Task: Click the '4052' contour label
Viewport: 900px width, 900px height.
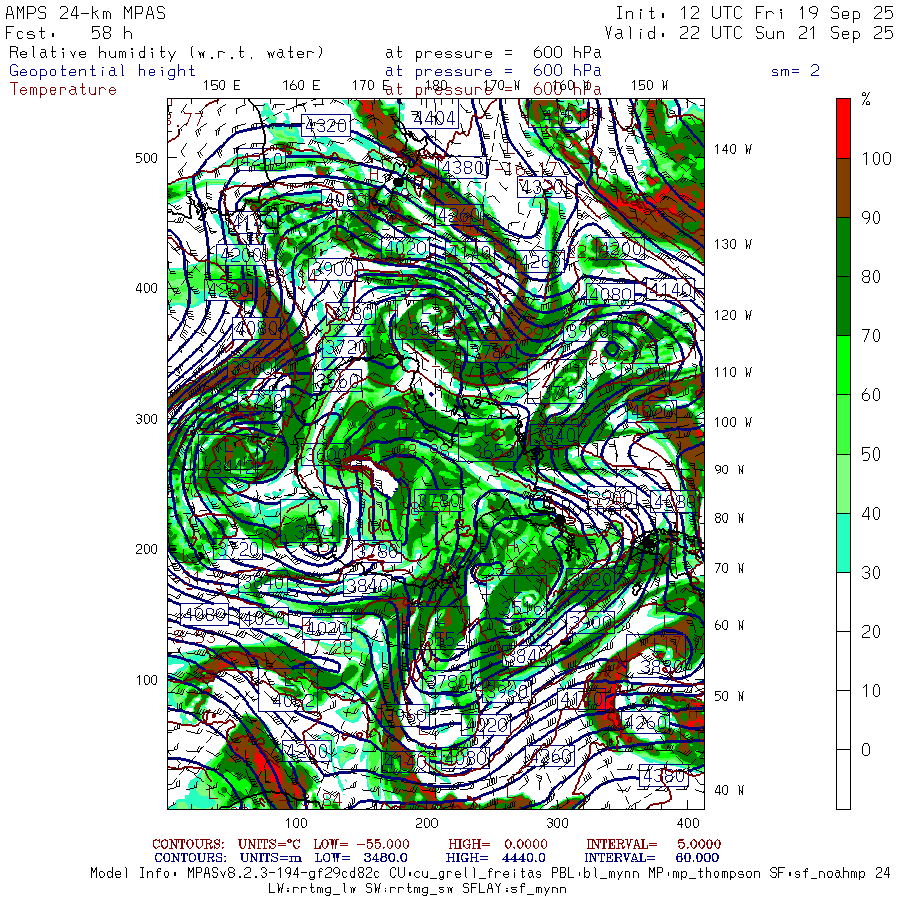Action: point(293,701)
